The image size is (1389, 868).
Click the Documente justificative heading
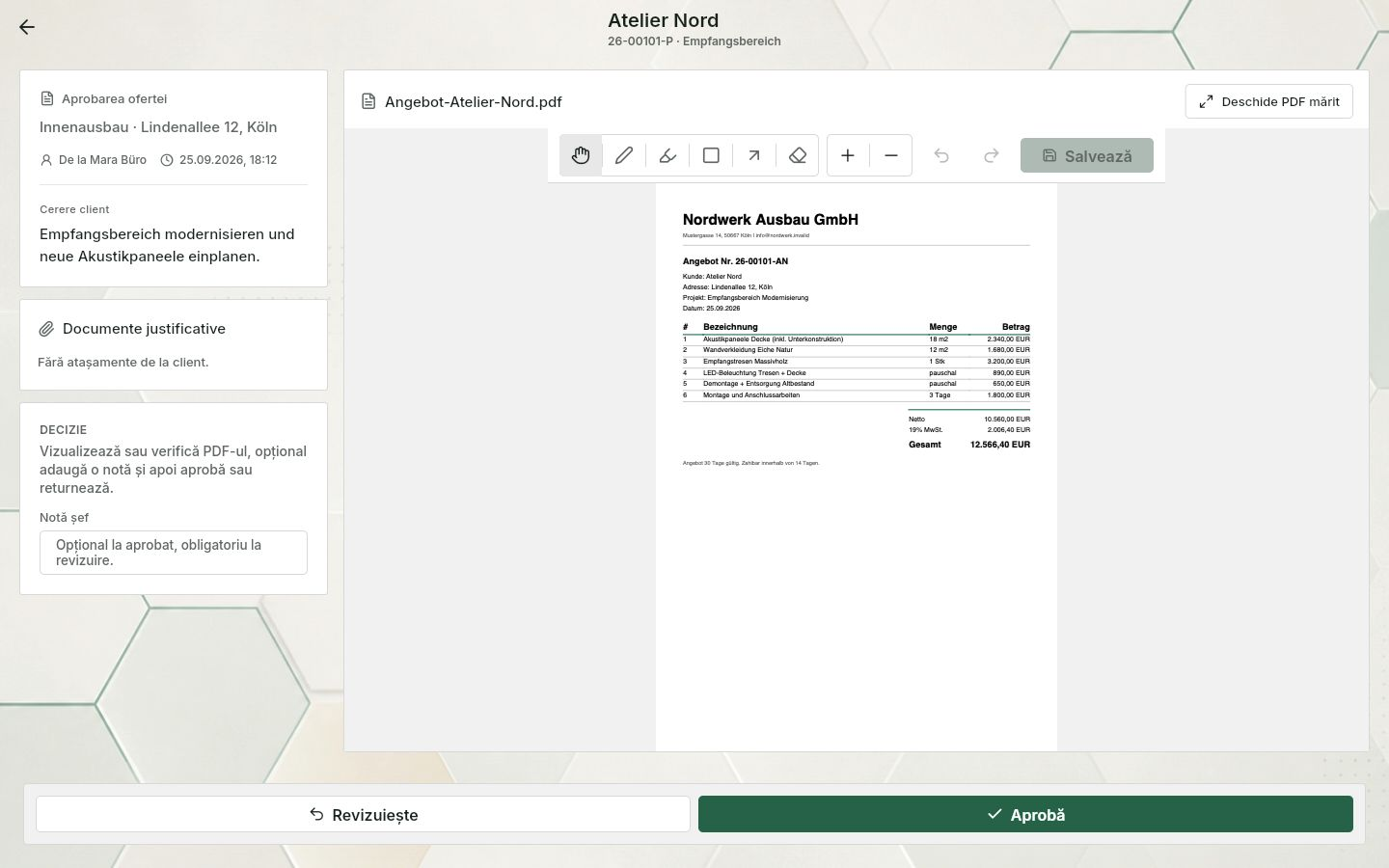coord(144,329)
